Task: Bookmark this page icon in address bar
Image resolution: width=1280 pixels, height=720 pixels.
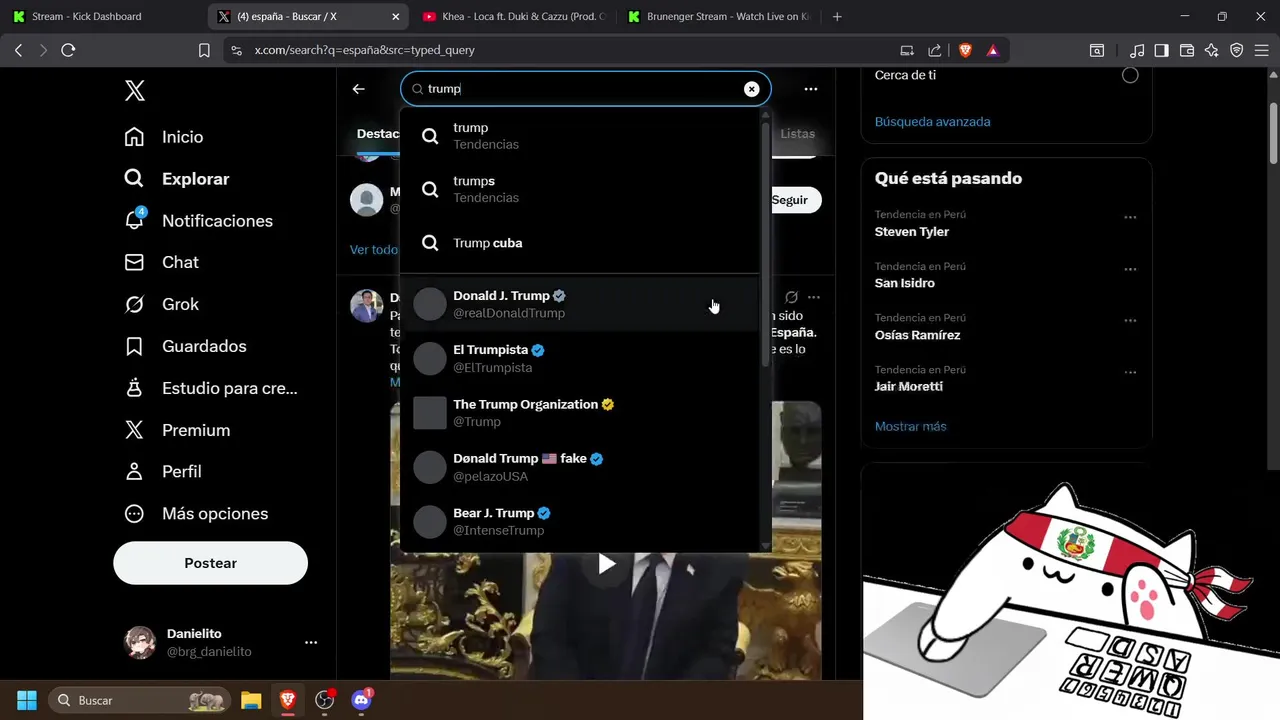Action: [x=204, y=50]
